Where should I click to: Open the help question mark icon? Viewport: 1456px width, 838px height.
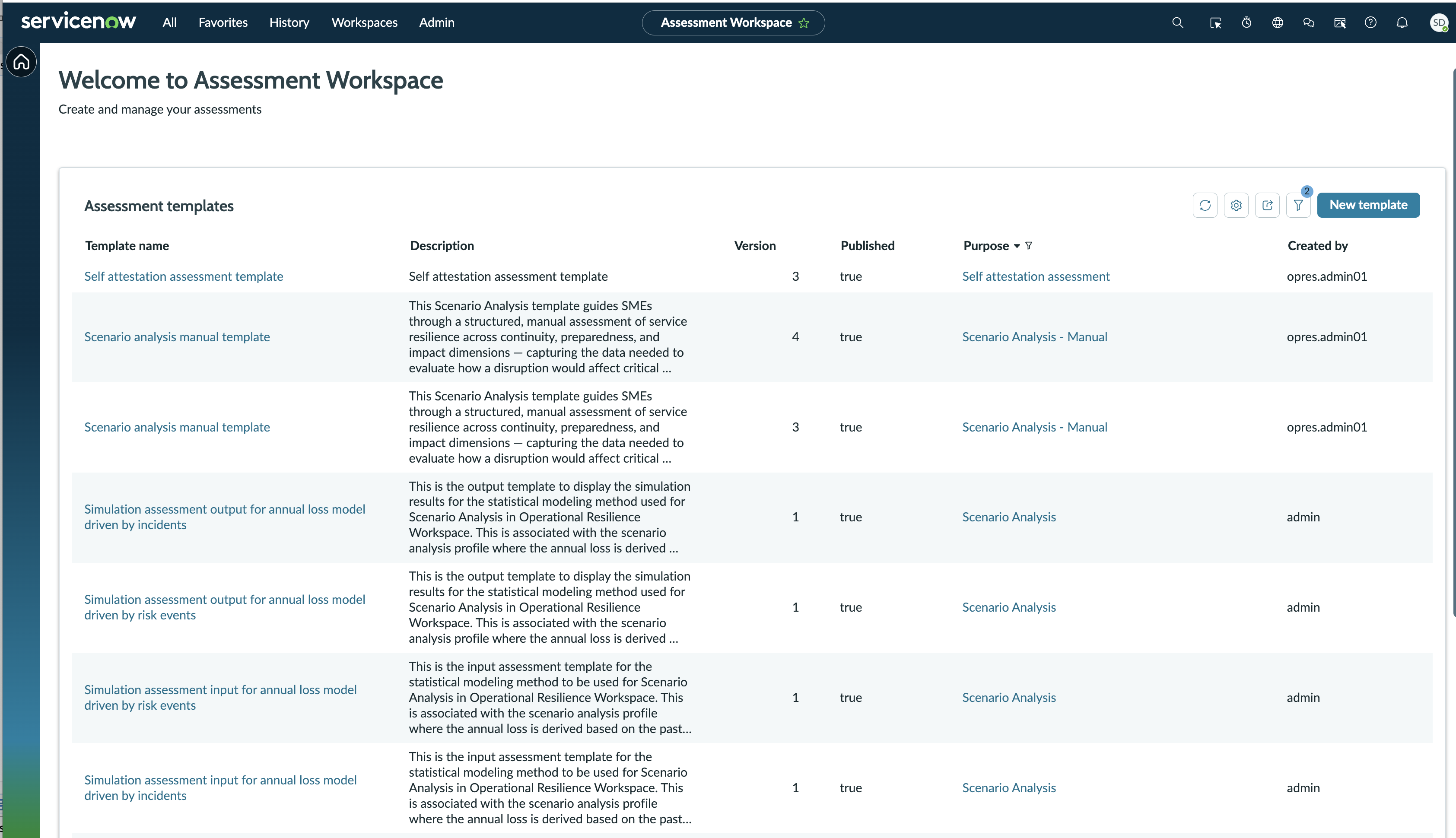point(1371,22)
